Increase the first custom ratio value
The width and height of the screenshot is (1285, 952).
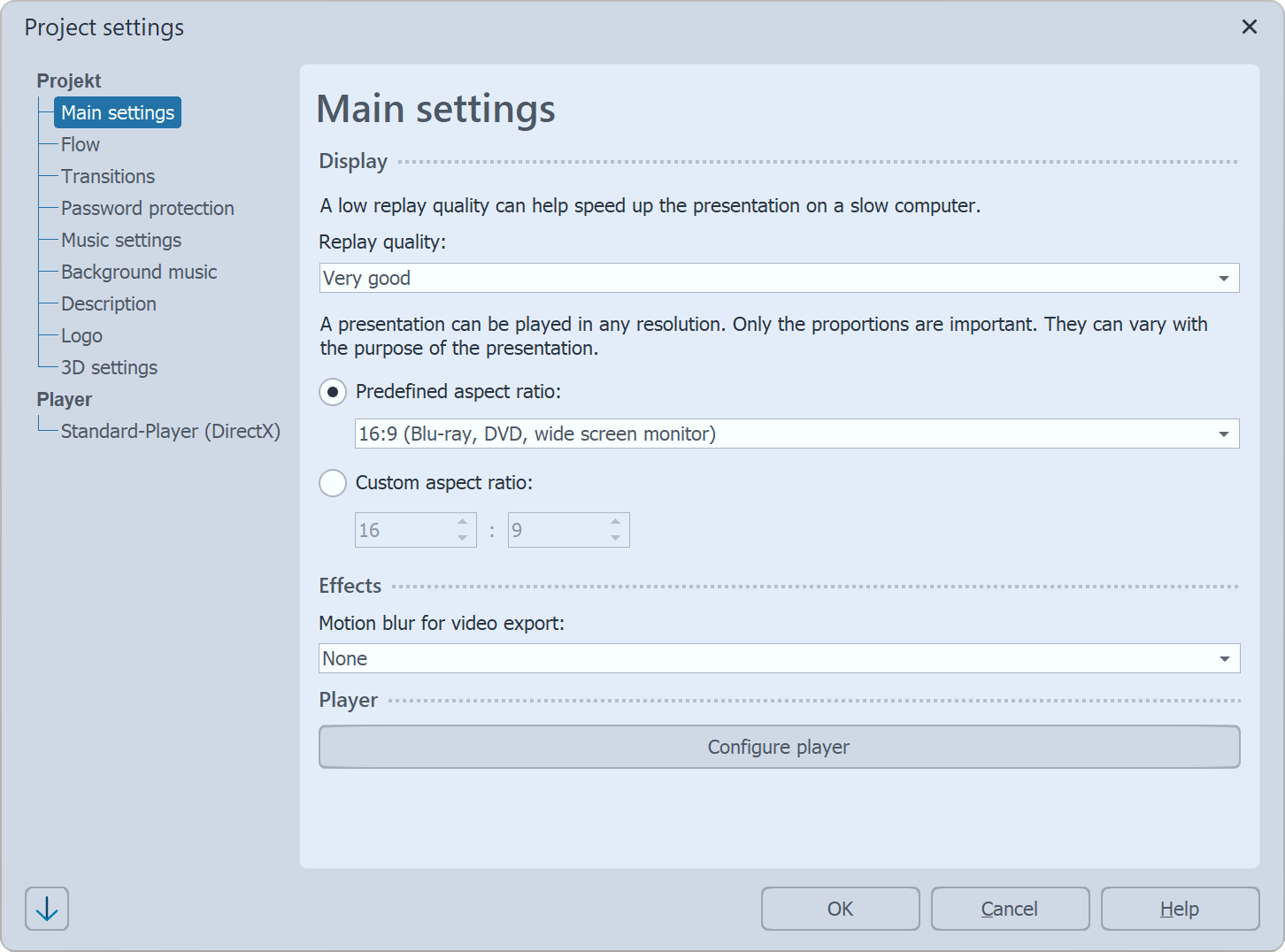(x=461, y=523)
